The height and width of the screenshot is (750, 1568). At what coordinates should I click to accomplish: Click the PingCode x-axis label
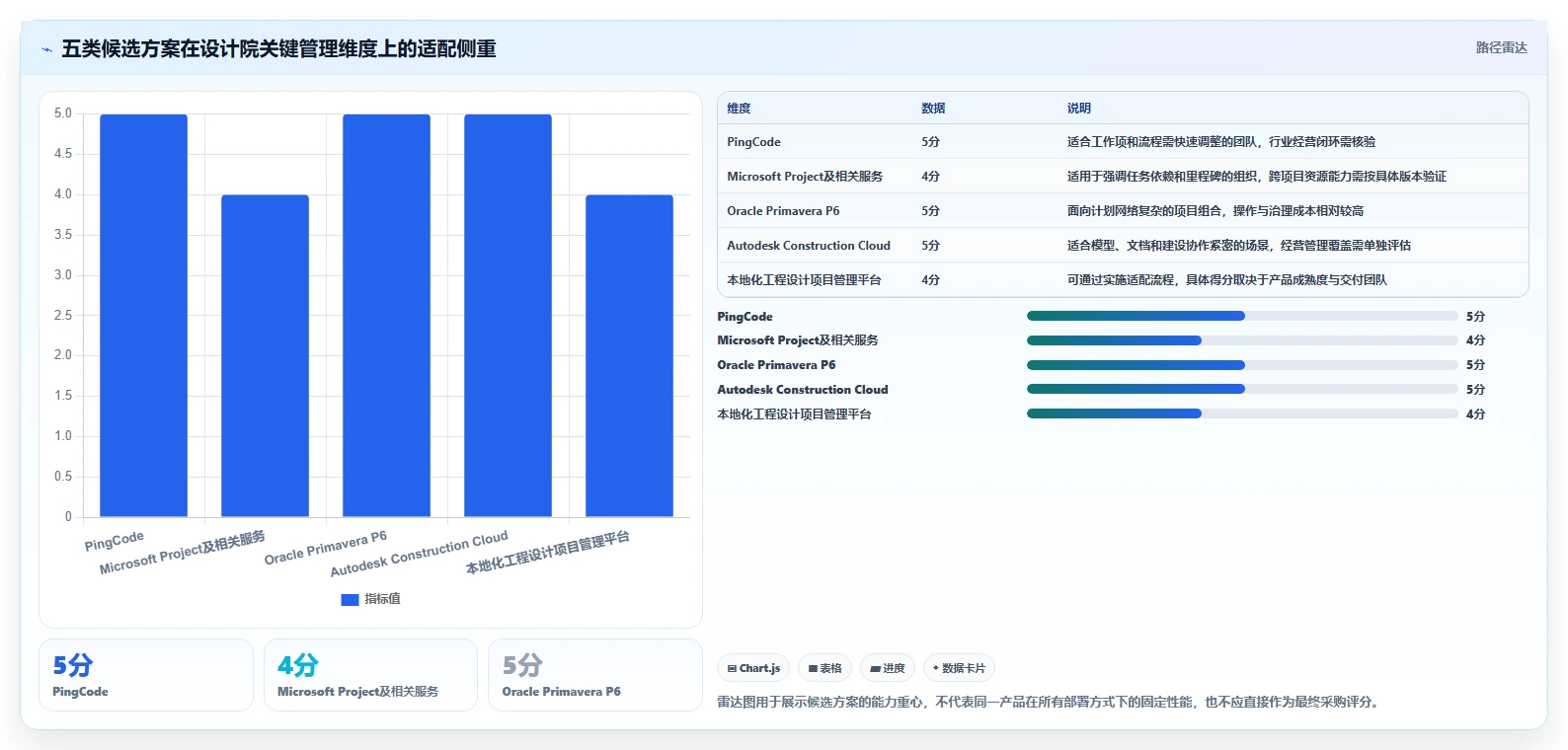[x=115, y=541]
